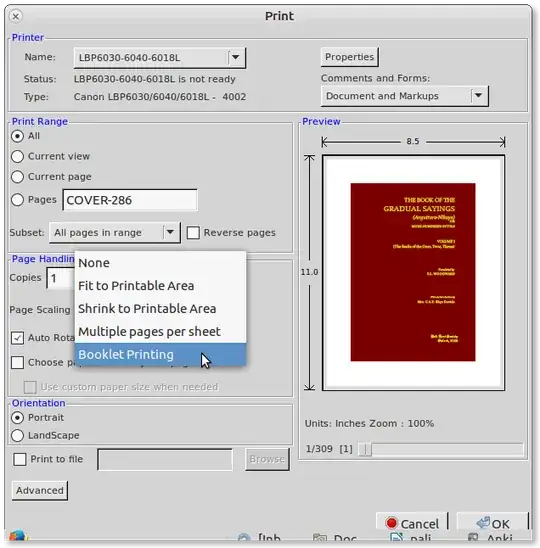
Task: Toggle Auto Rotate checkbox
Action: [17, 338]
